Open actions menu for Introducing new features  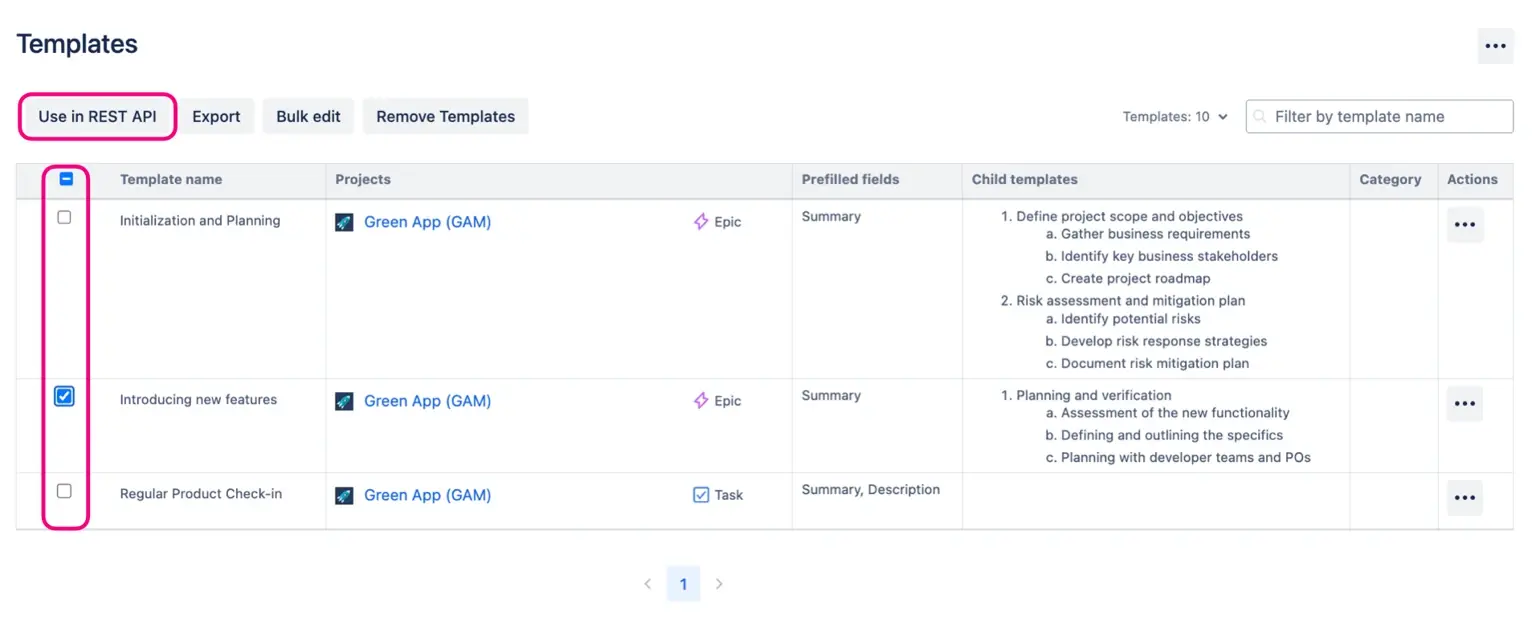click(x=1465, y=404)
